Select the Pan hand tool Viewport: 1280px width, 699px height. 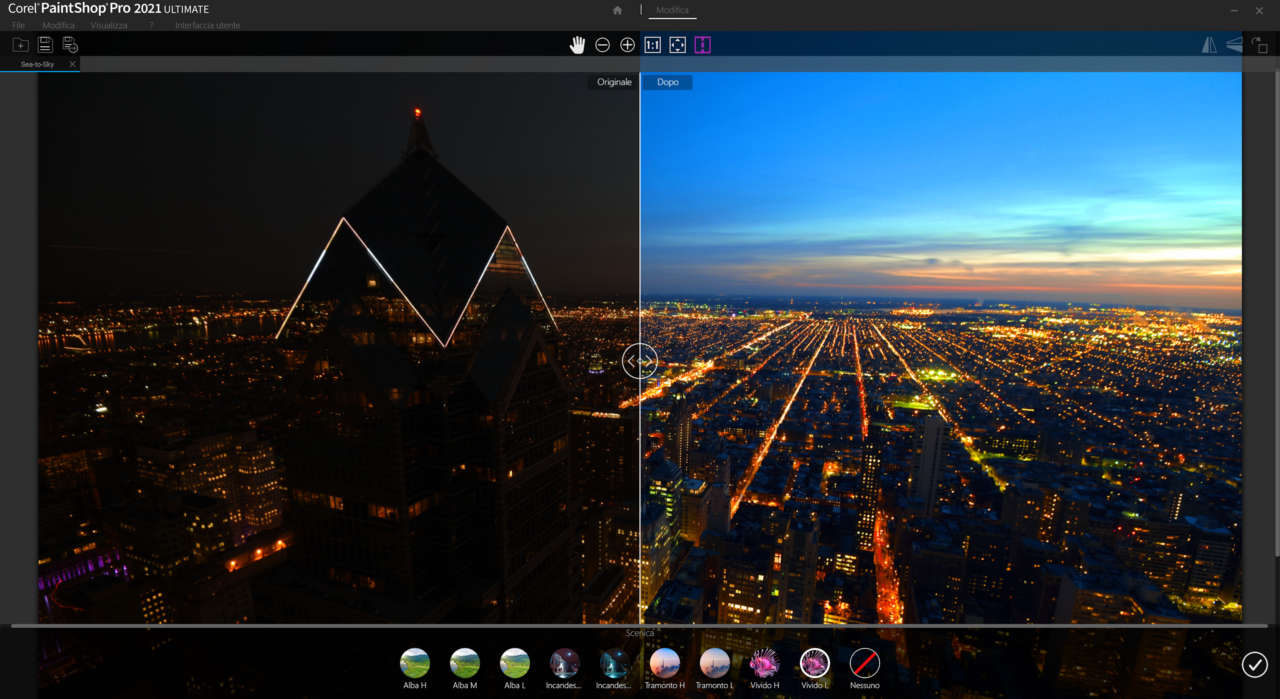577,45
